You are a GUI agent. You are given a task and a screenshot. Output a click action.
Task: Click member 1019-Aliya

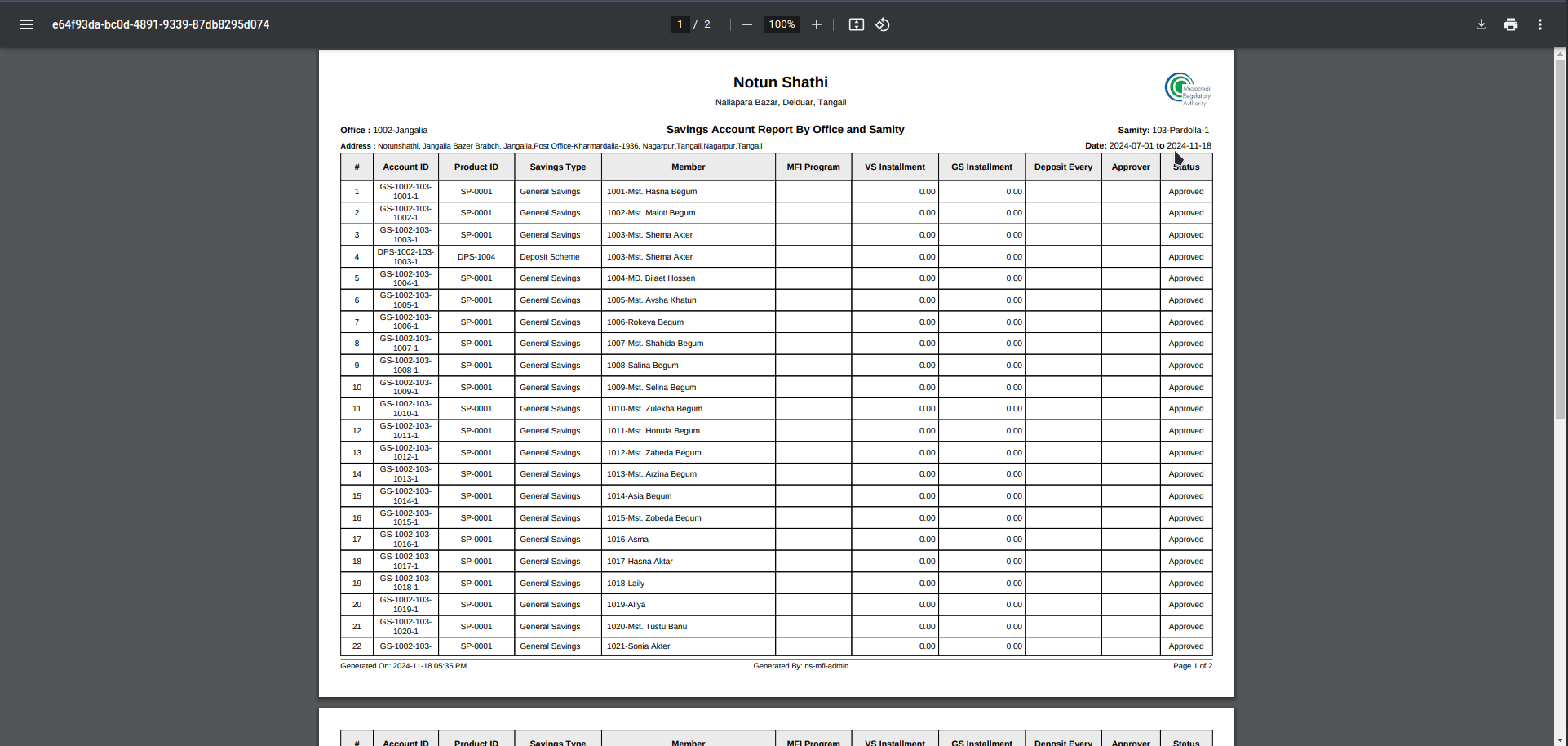coord(626,605)
